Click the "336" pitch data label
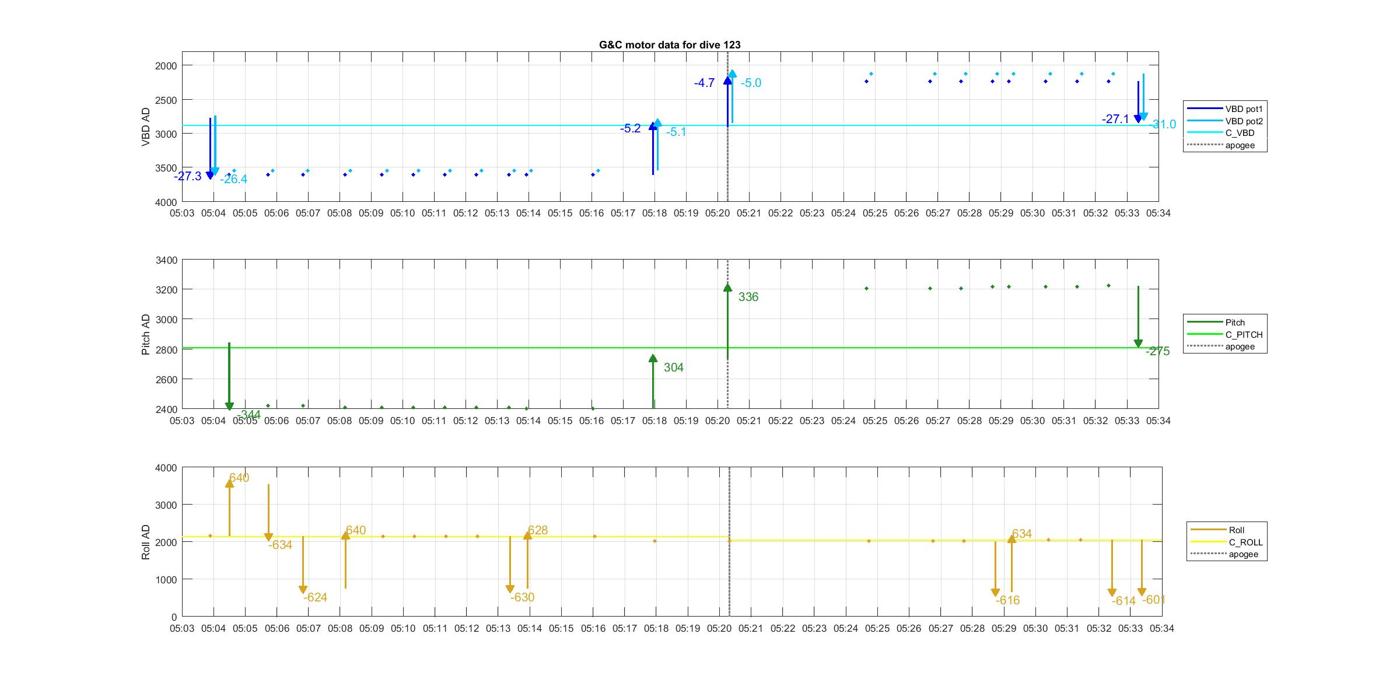The width and height of the screenshot is (1400, 693). (748, 297)
